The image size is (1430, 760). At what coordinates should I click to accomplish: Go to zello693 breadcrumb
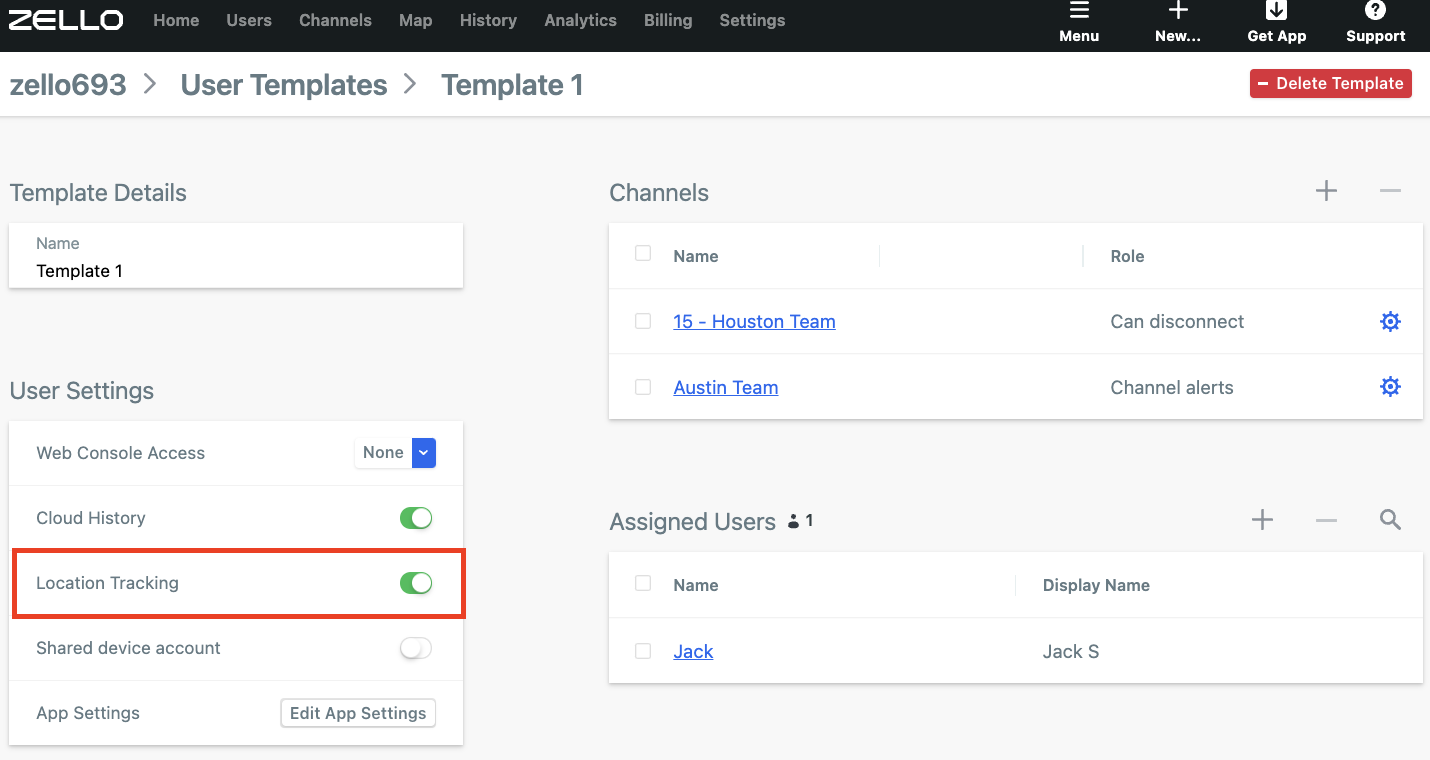[x=68, y=85]
